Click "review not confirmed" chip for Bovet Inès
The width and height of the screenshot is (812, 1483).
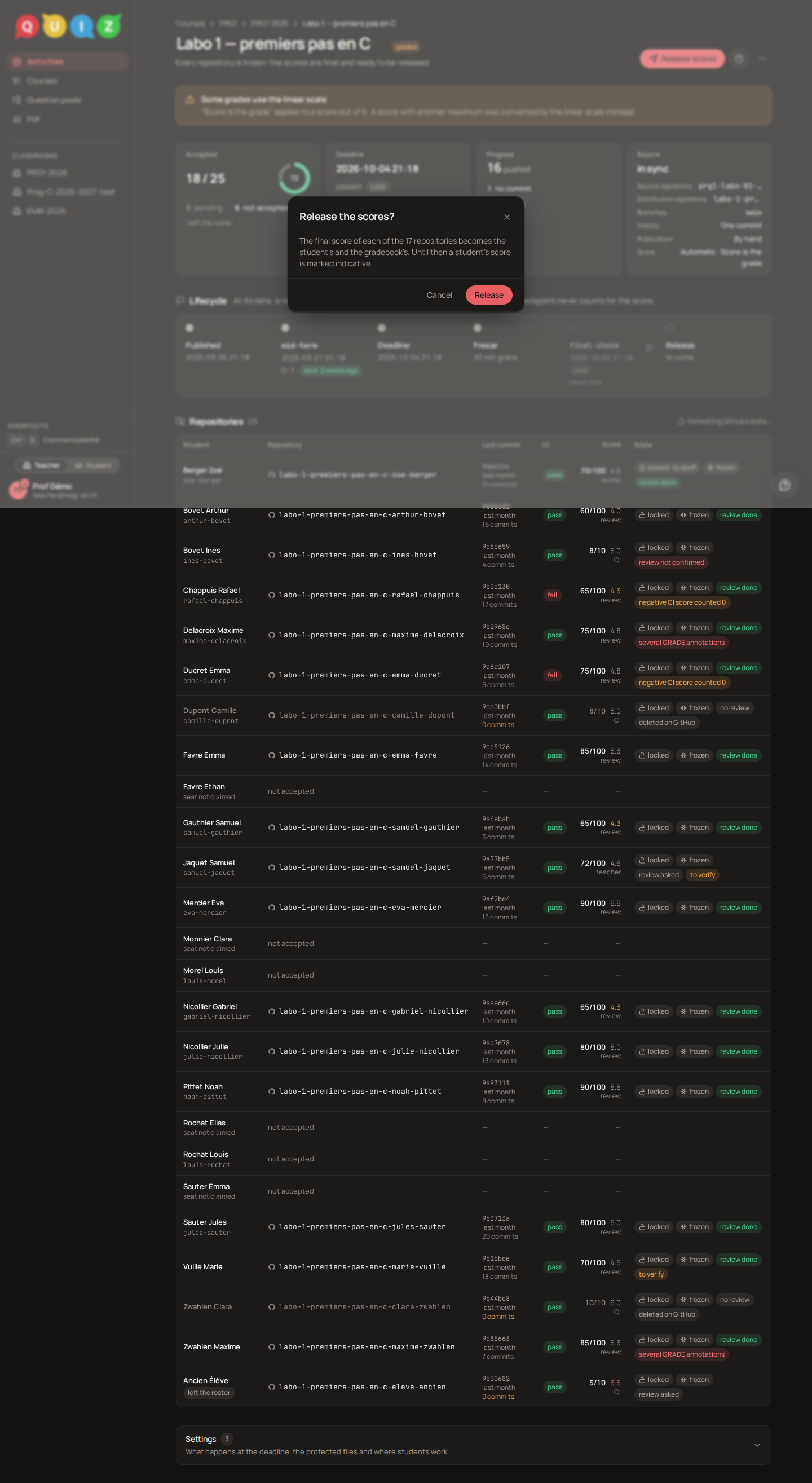[671, 562]
